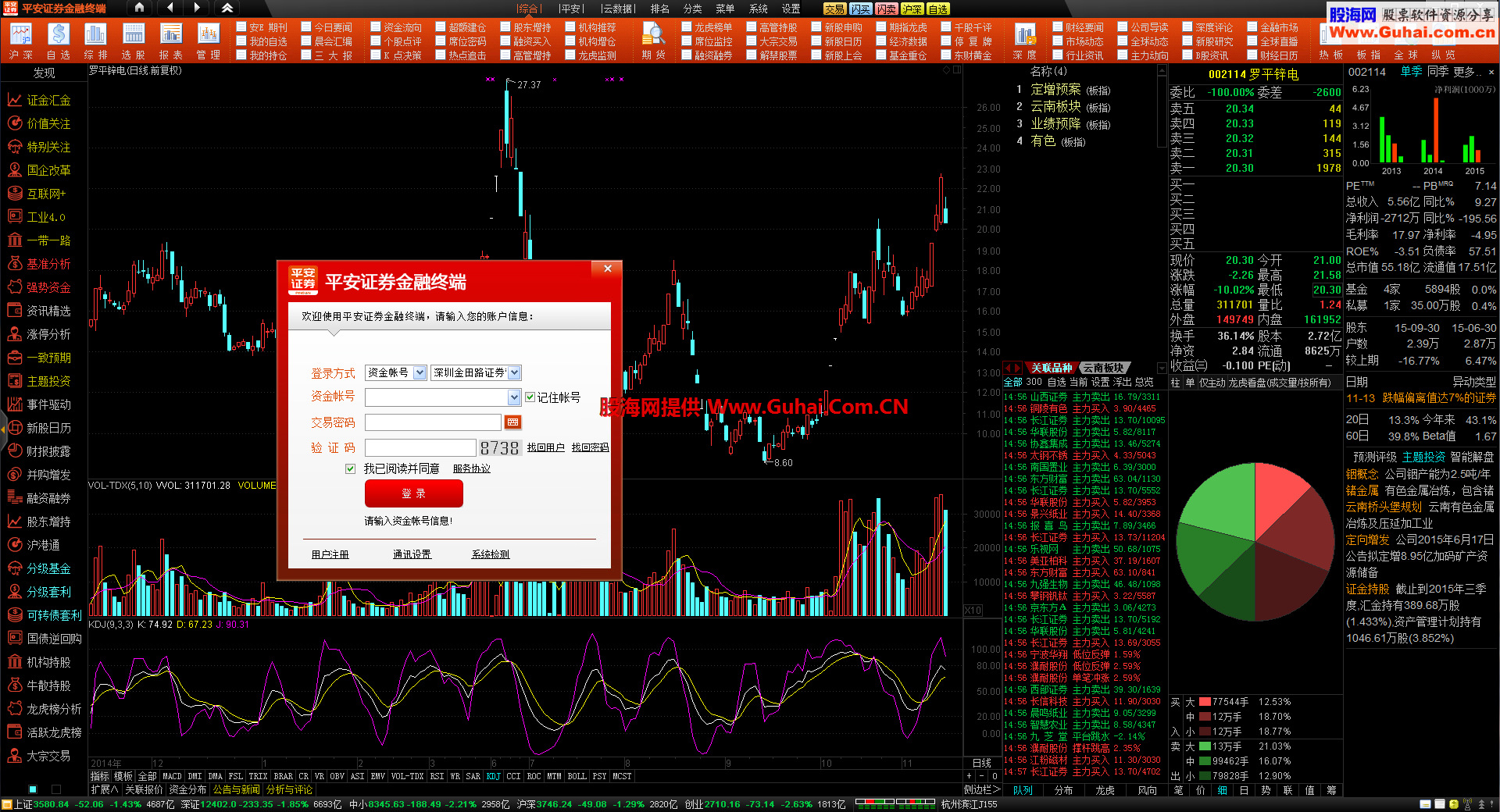Image resolution: width=1500 pixels, height=812 pixels.
Task: Click the yellow 交易 quick button
Action: click(834, 9)
